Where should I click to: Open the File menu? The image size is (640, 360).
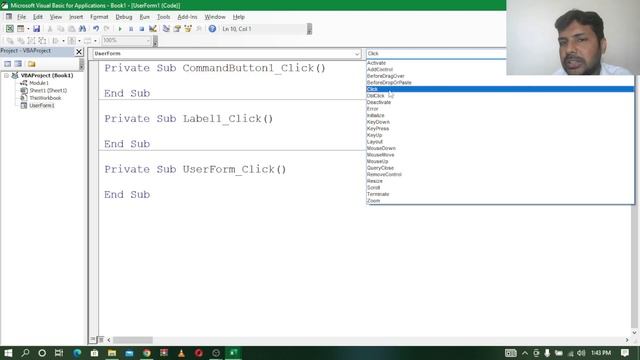pyautogui.click(x=21, y=17)
